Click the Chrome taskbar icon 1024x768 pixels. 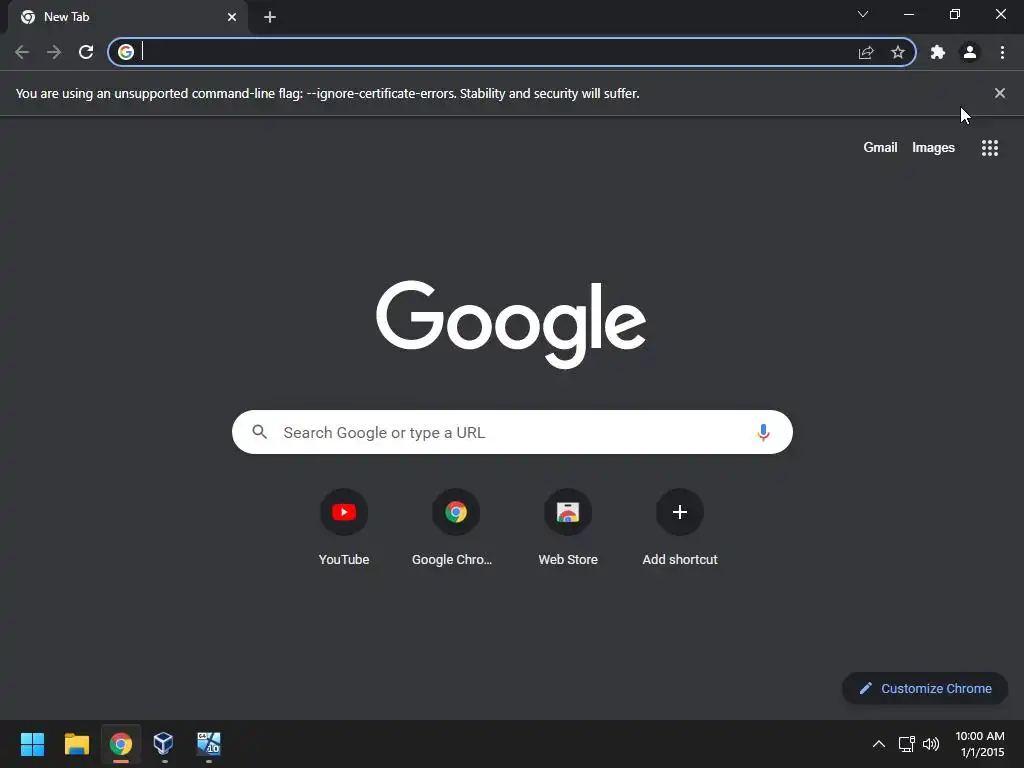121,744
